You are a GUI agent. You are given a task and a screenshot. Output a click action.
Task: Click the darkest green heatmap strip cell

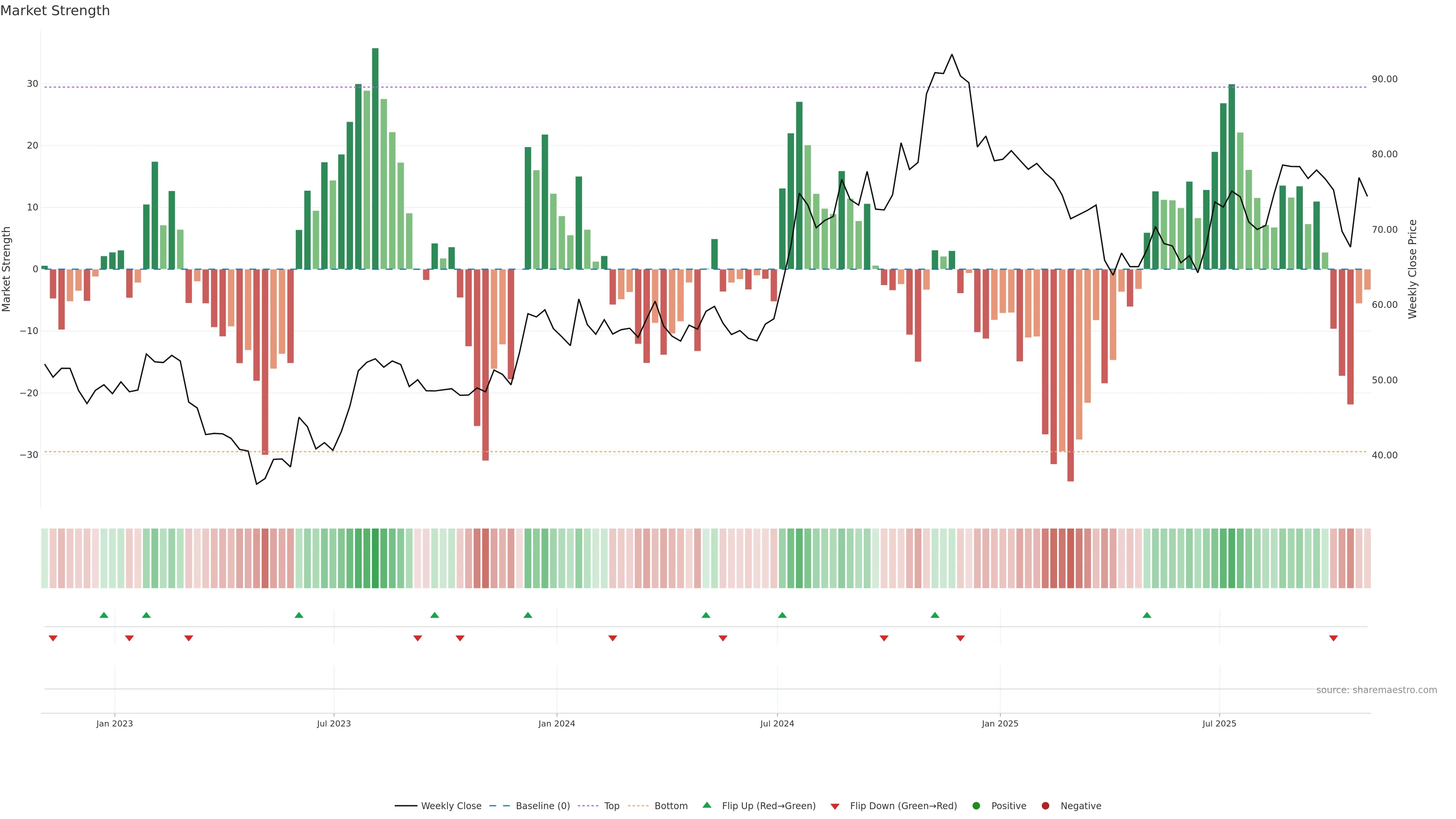(x=375, y=558)
